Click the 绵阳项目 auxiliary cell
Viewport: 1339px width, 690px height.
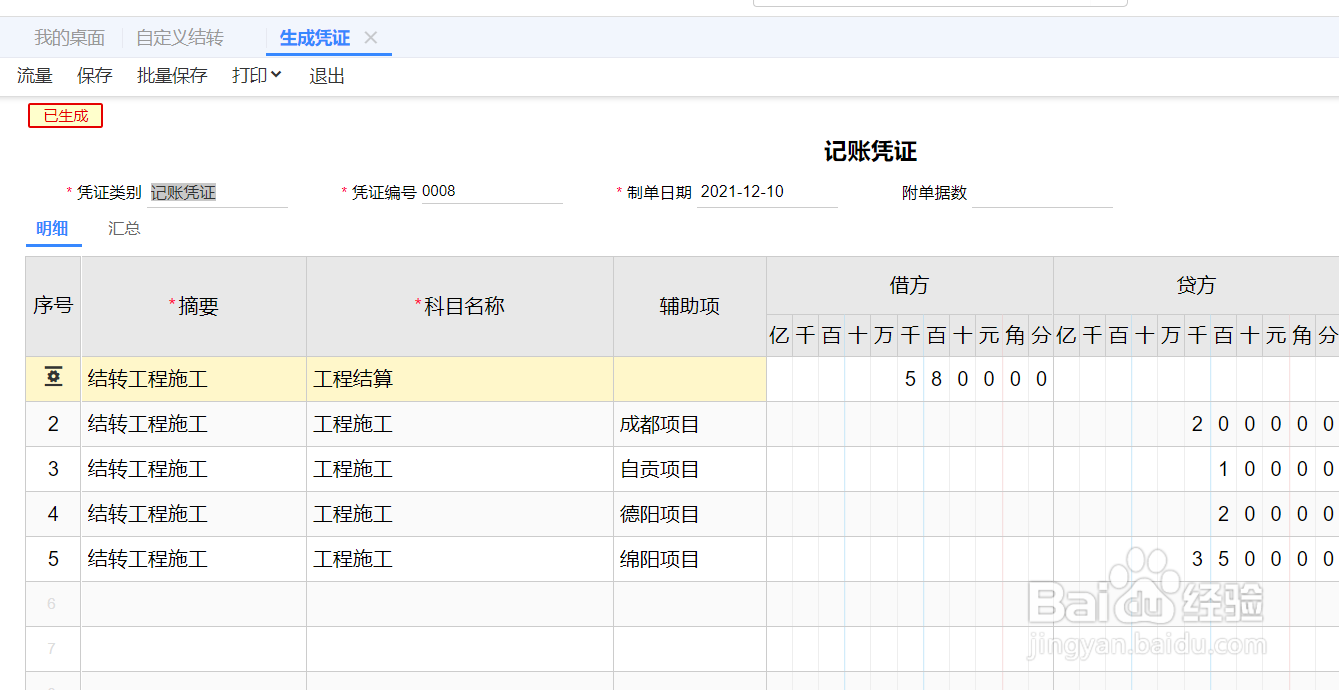point(689,559)
